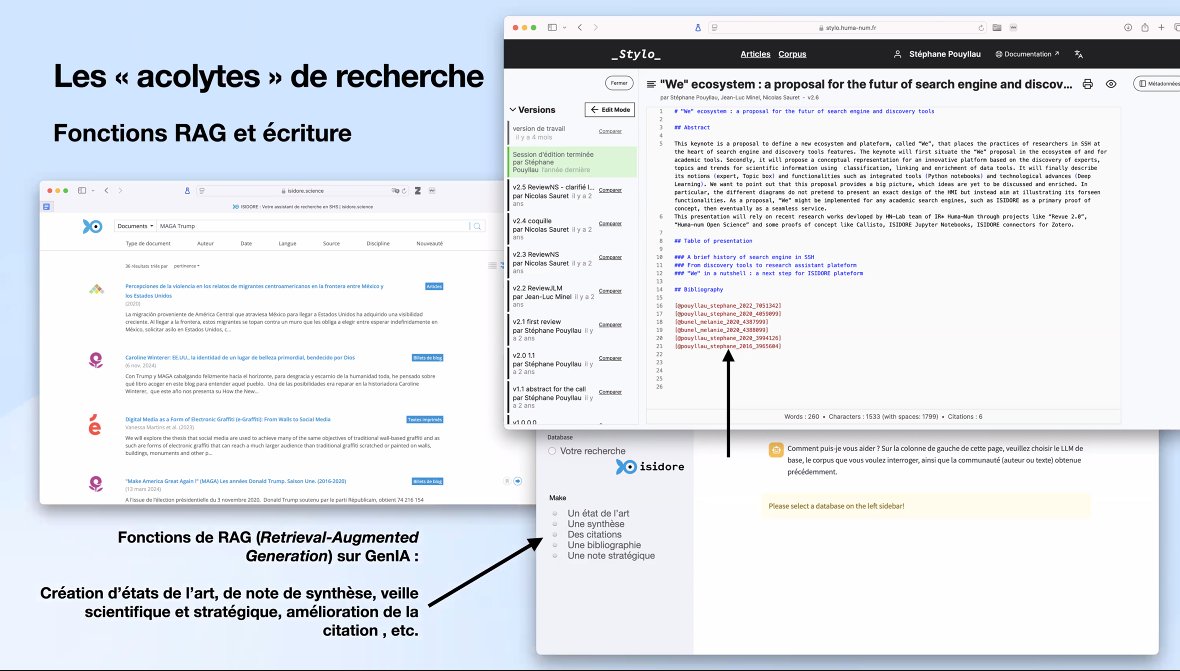
Task: Expand the Discipline filter
Action: tap(378, 243)
